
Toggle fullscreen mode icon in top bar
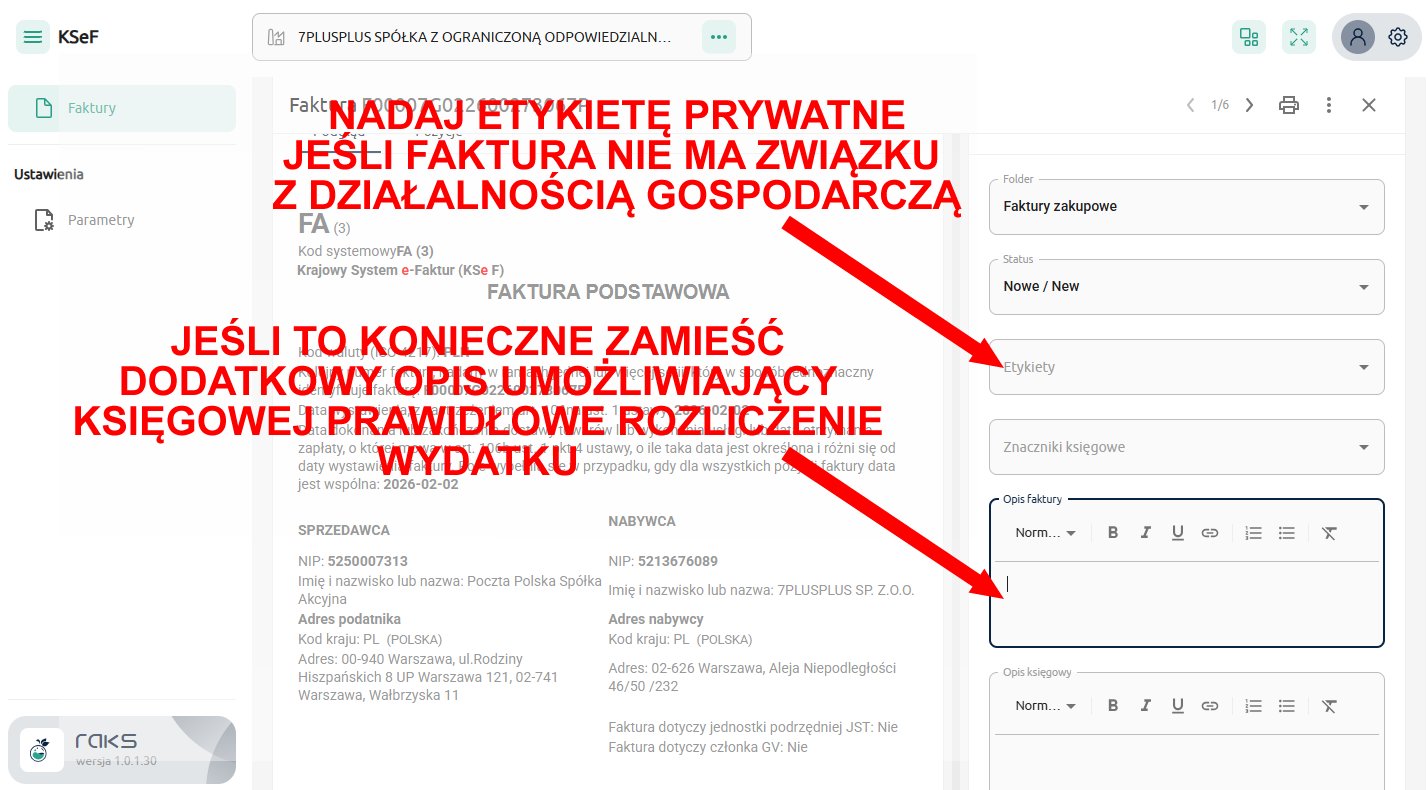point(1298,38)
